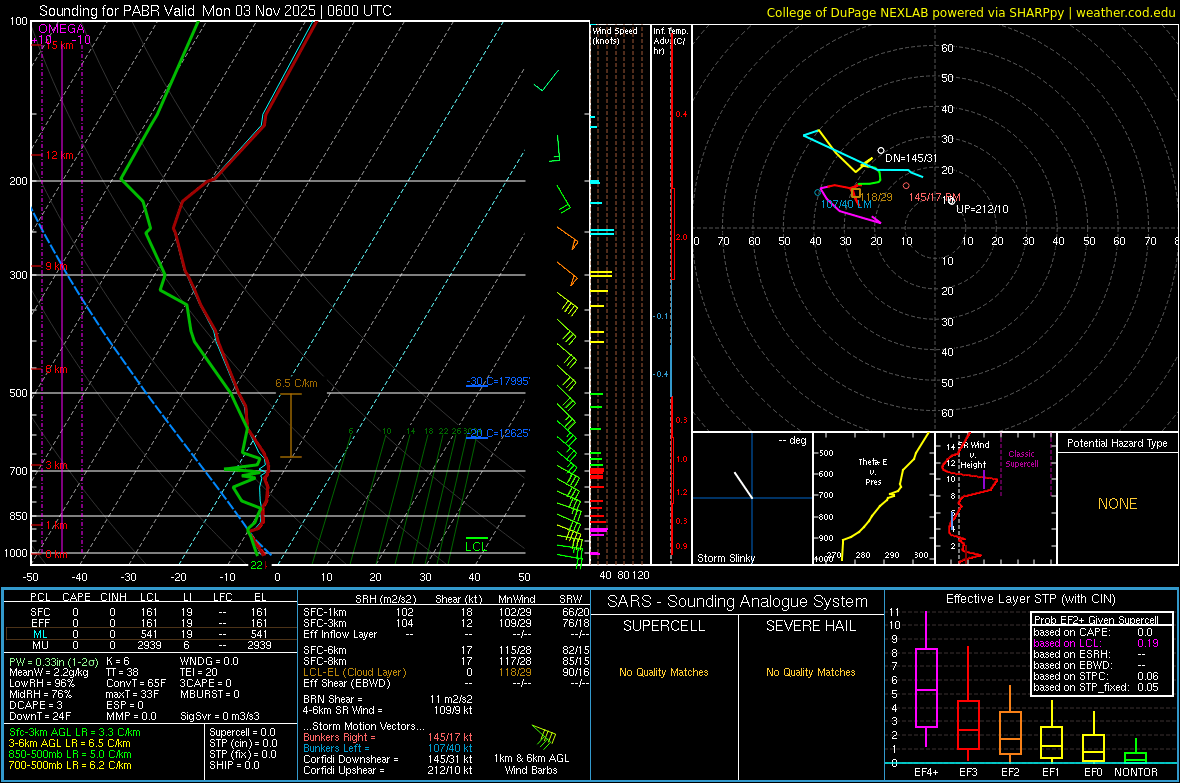Click the SRH (m2/s2) column header
The width and height of the screenshot is (1180, 783).
pos(385,599)
